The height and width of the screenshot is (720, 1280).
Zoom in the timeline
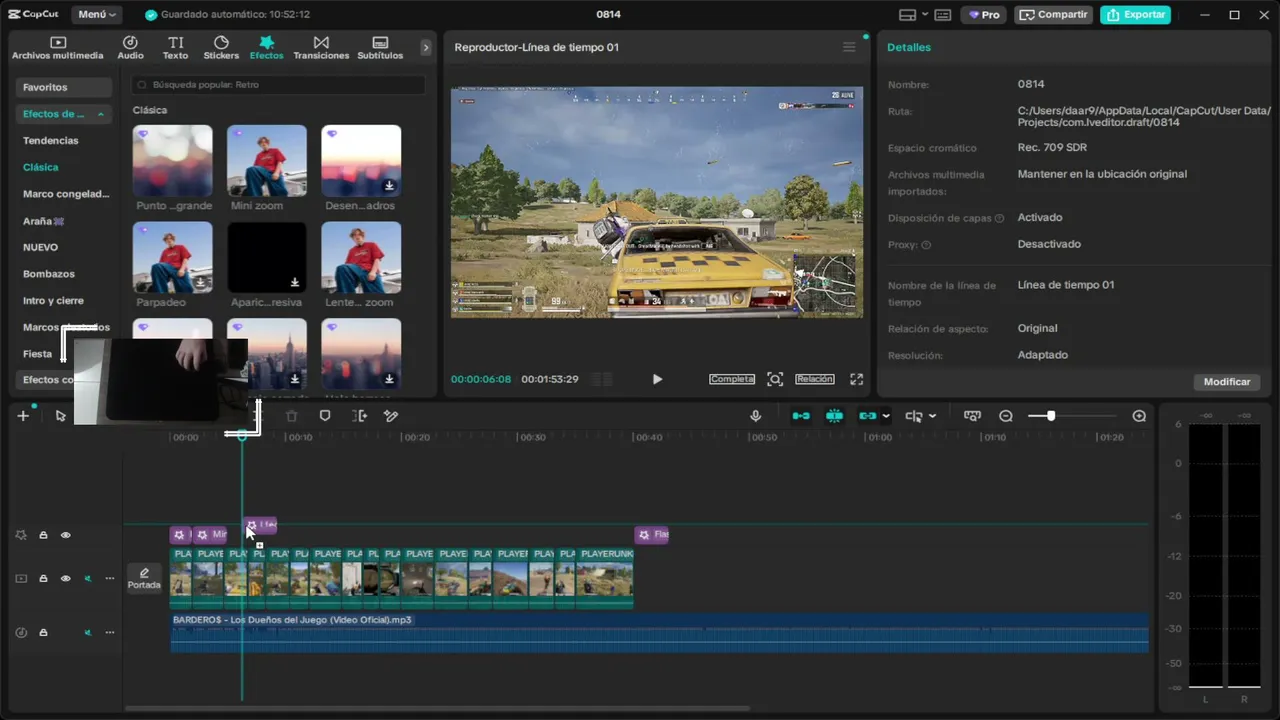click(x=1139, y=416)
